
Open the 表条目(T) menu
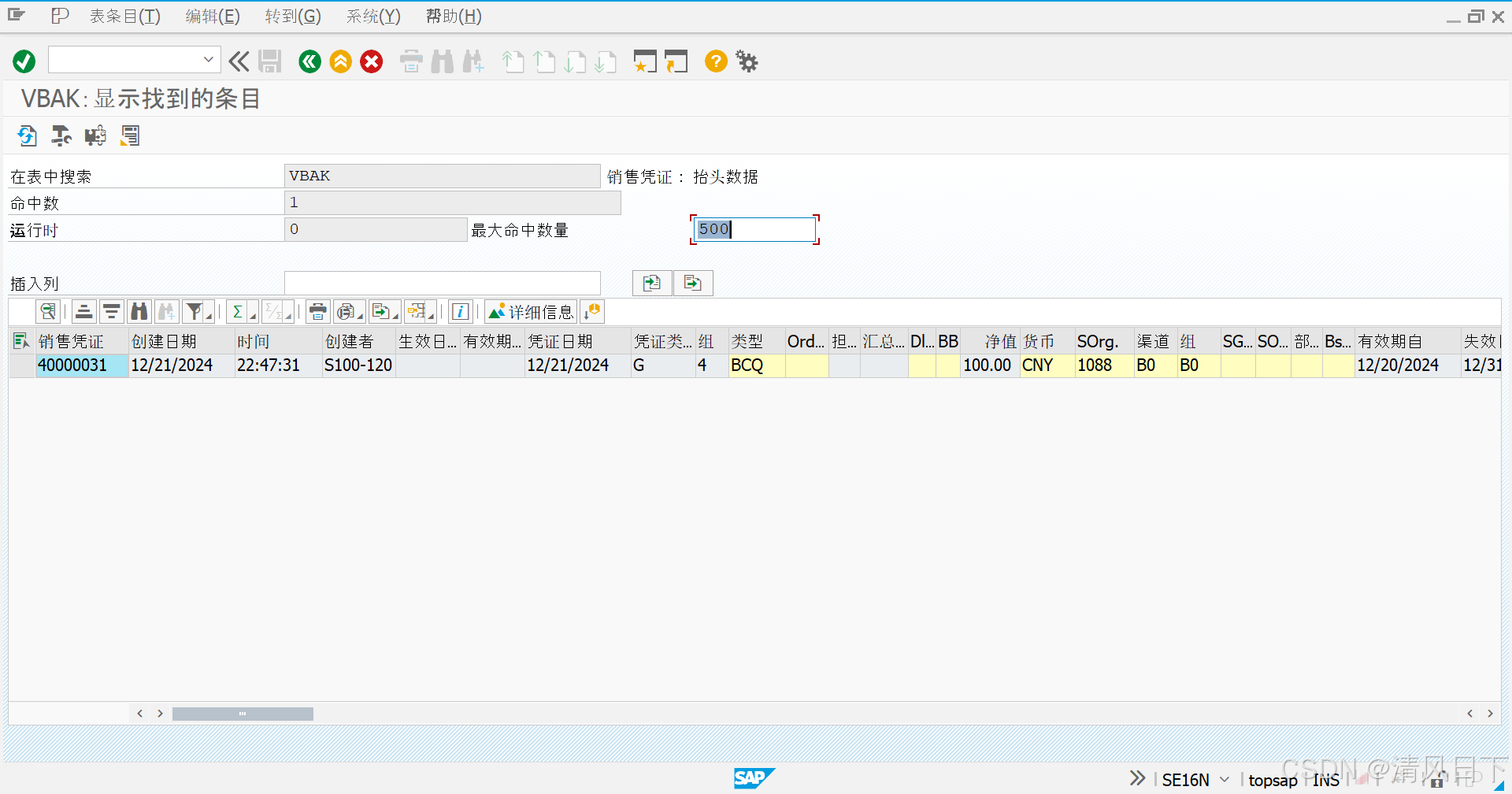(124, 16)
